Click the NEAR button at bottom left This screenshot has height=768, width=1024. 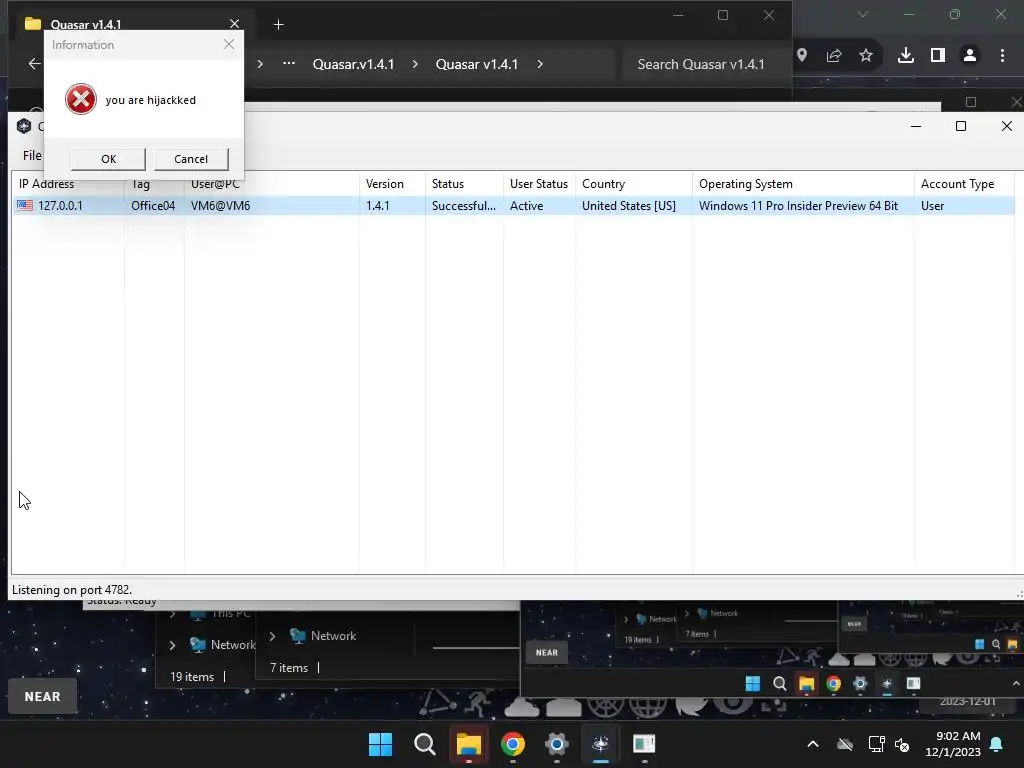(42, 697)
